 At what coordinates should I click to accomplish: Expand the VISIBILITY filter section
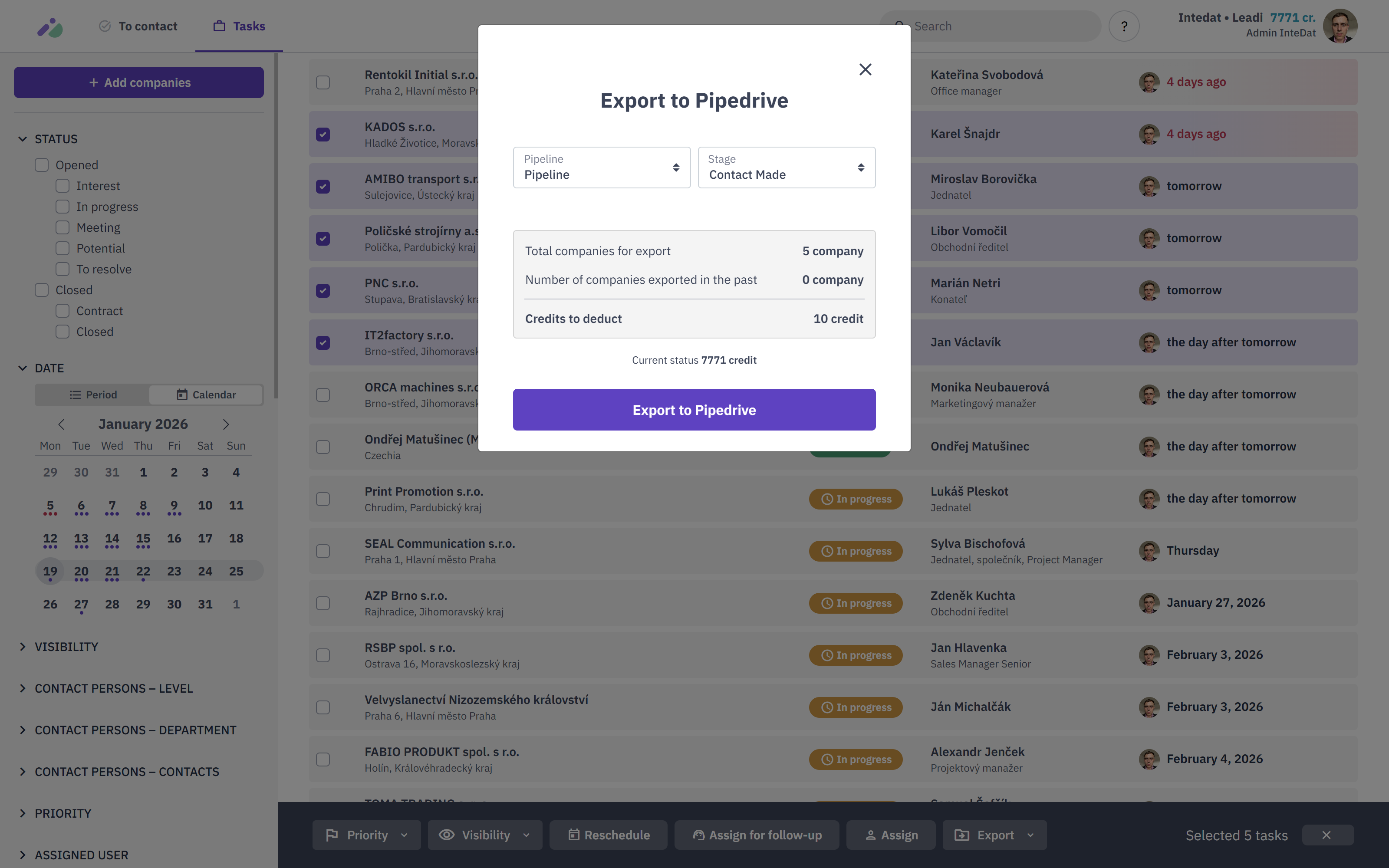66,647
